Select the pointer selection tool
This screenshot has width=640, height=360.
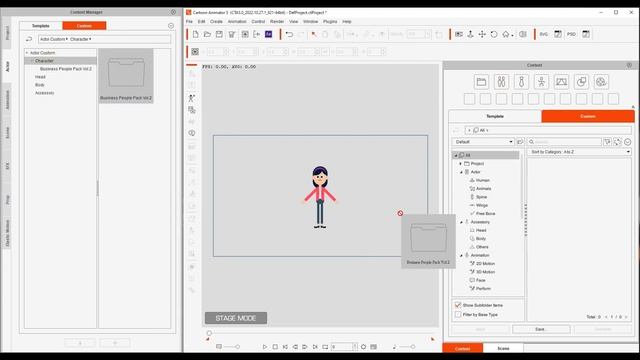click(x=313, y=34)
